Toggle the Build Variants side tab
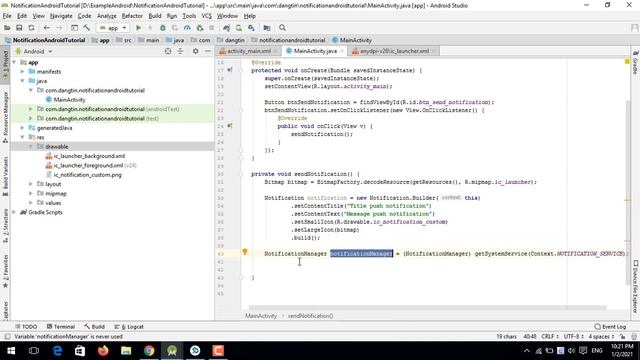Viewport: 640px width, 360px height. tap(5, 176)
